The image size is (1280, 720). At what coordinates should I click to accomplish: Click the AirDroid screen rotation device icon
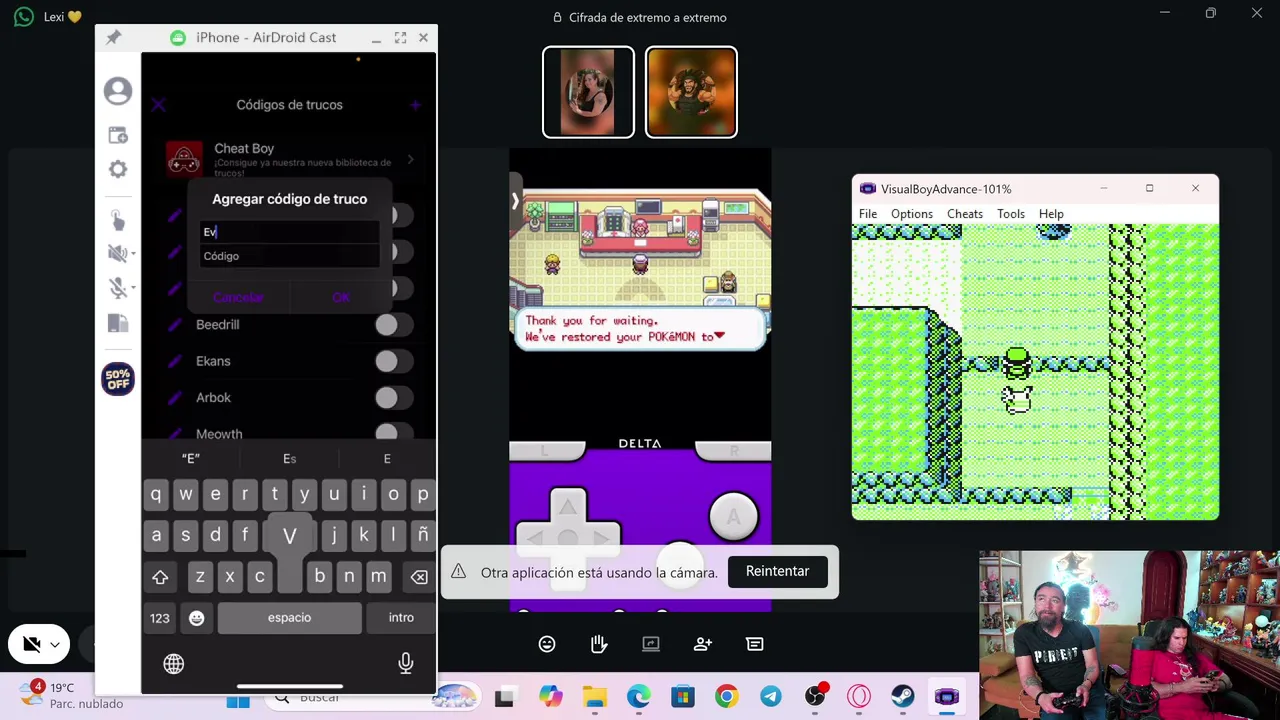(x=118, y=323)
